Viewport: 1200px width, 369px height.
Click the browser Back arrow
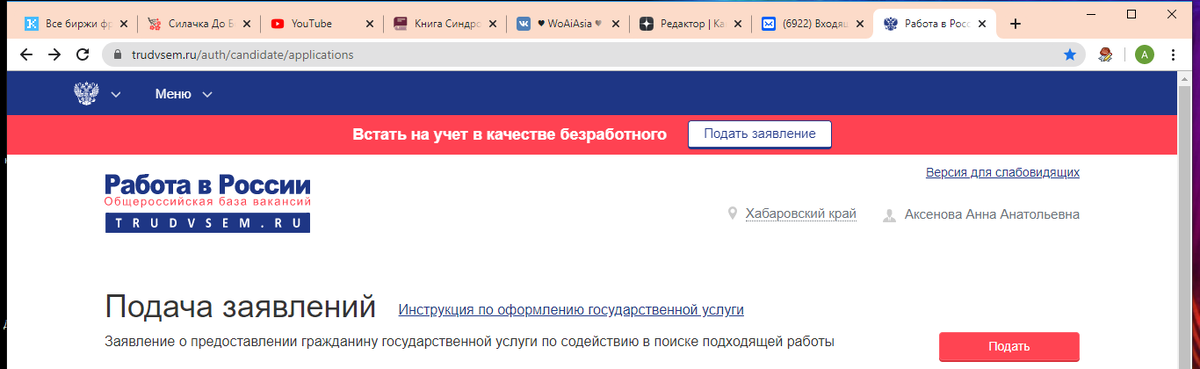[x=27, y=55]
